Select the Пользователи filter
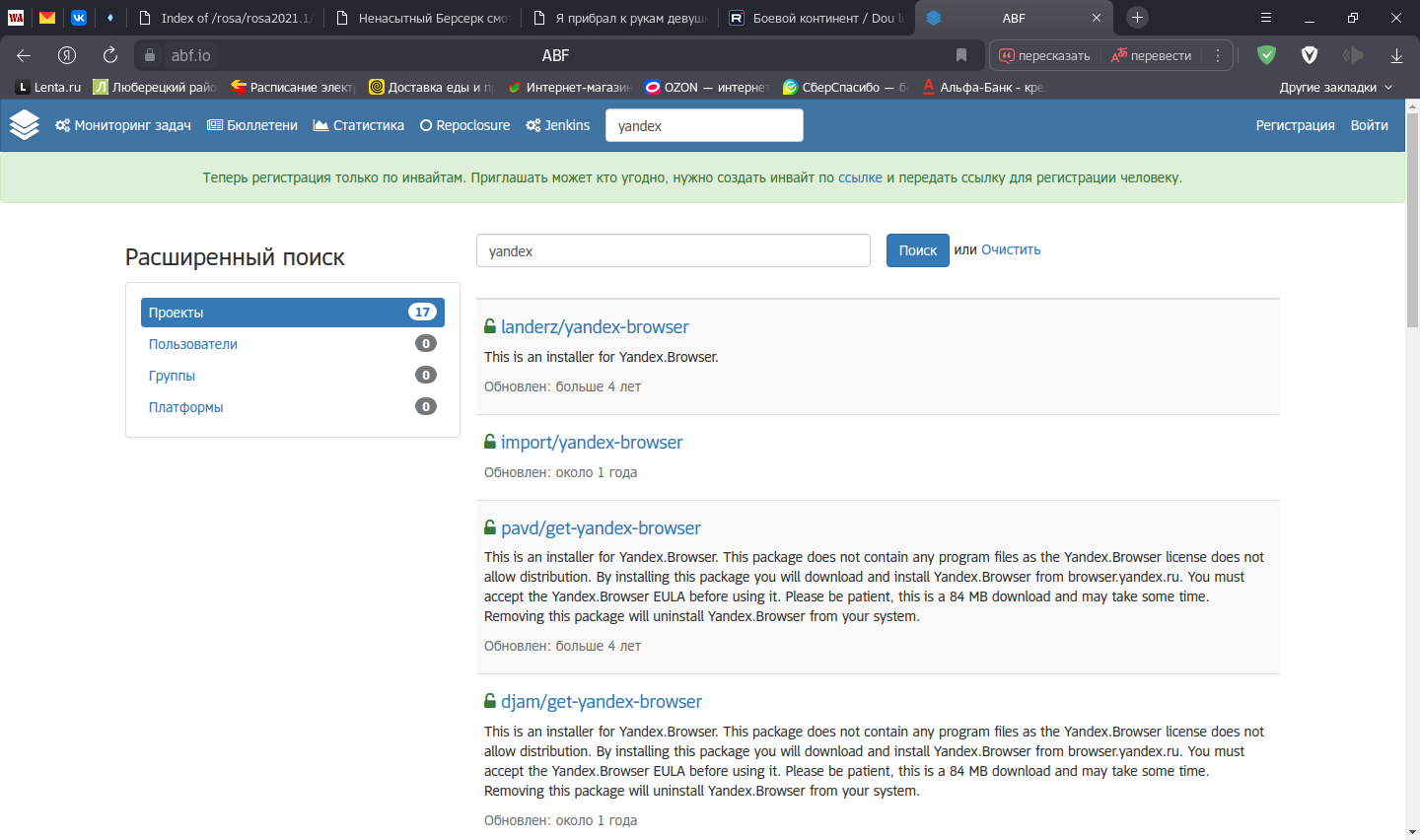This screenshot has height=840, width=1420. pyautogui.click(x=293, y=344)
